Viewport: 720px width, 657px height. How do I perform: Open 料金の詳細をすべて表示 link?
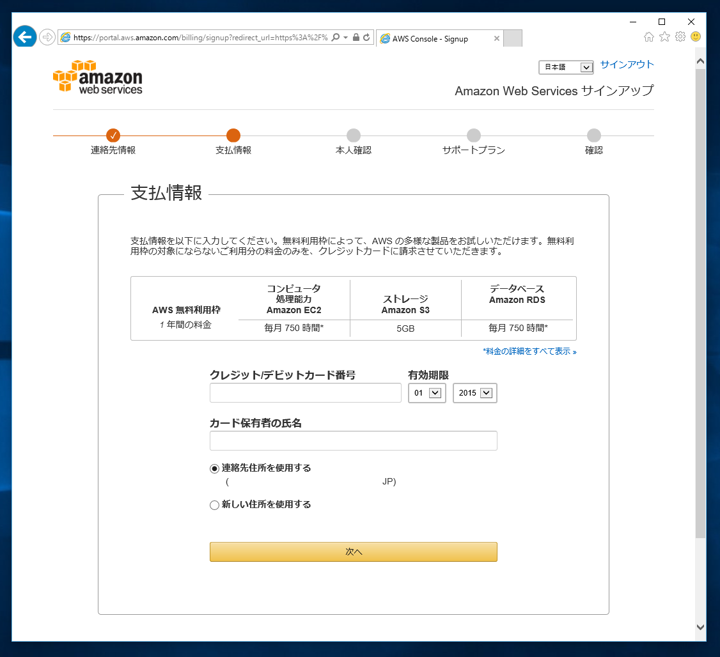click(529, 351)
